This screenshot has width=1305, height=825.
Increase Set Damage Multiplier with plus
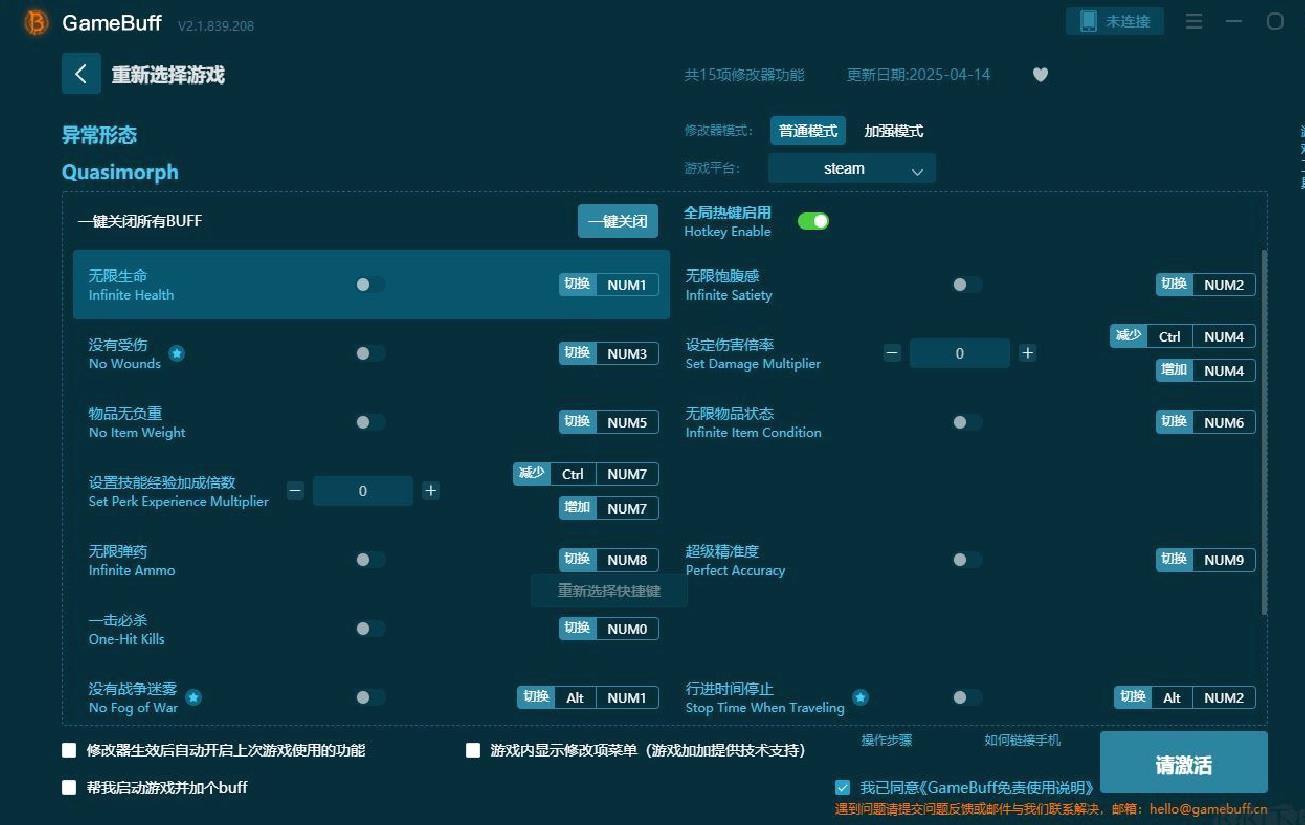click(1027, 353)
